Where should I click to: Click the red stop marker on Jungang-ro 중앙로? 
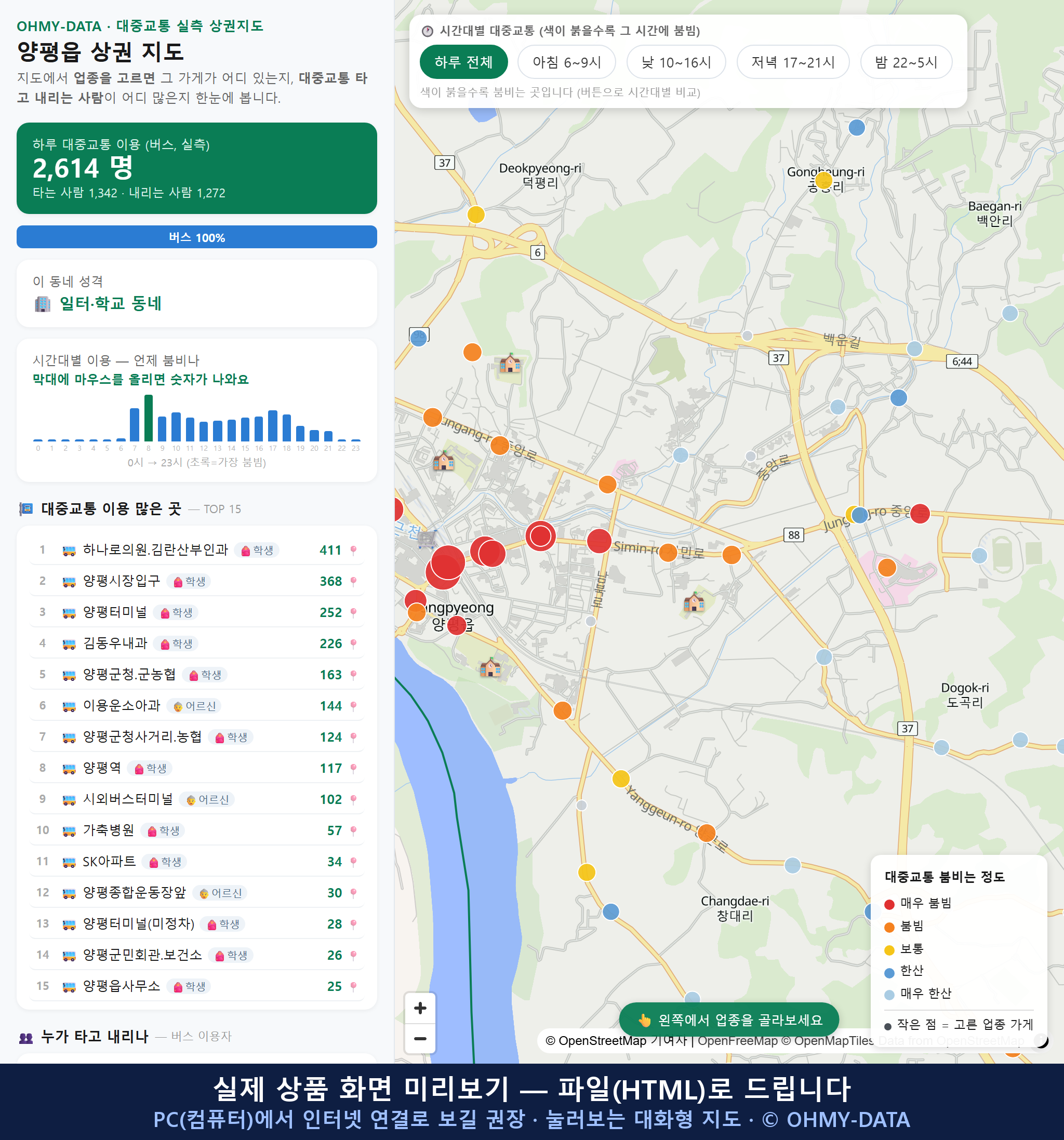click(x=920, y=514)
